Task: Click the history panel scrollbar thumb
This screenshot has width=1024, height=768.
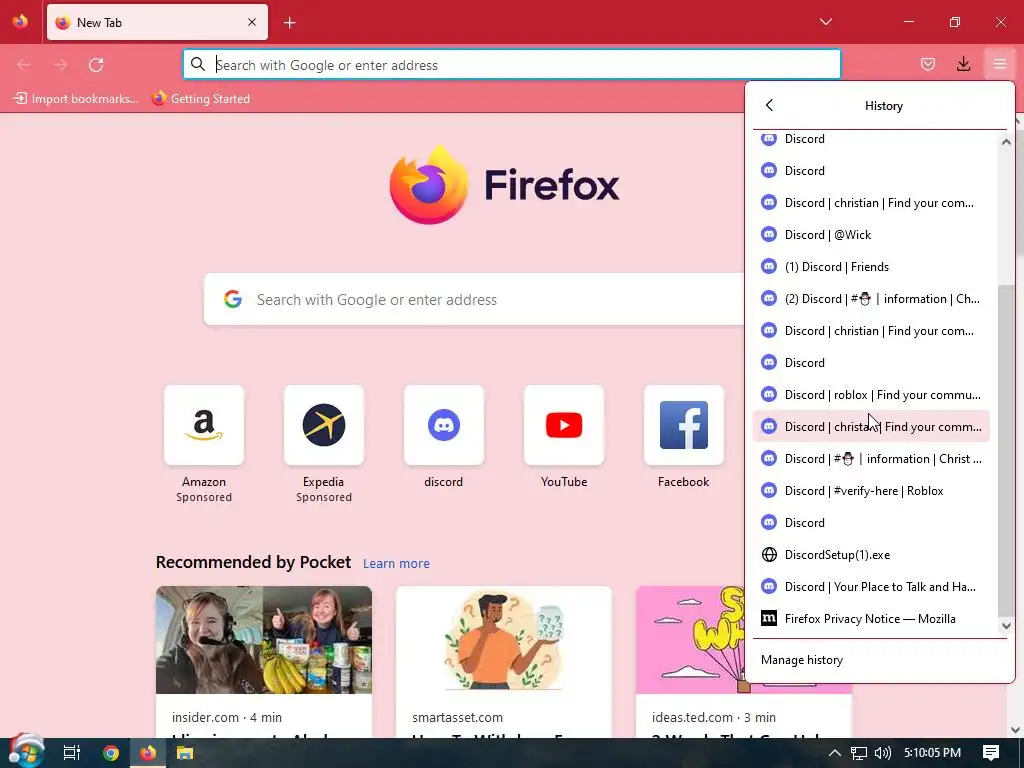Action: pos(1006,449)
